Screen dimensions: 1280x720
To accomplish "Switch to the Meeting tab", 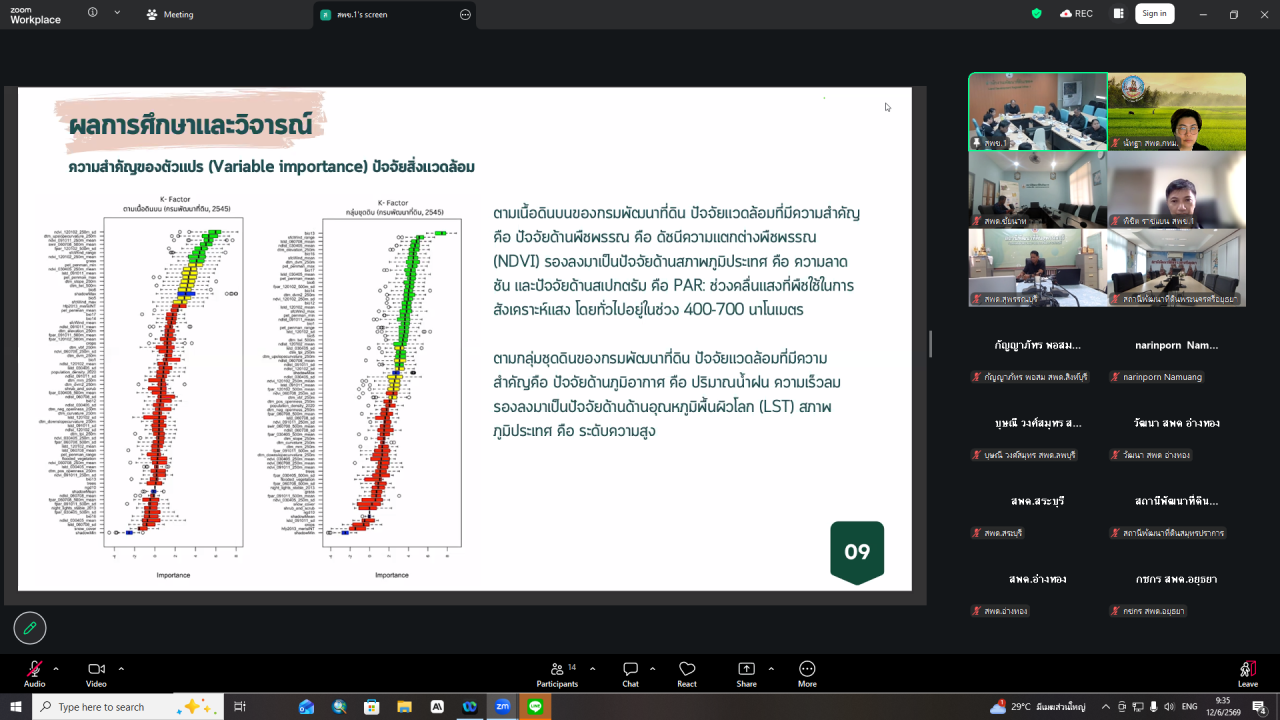I will click(x=170, y=14).
